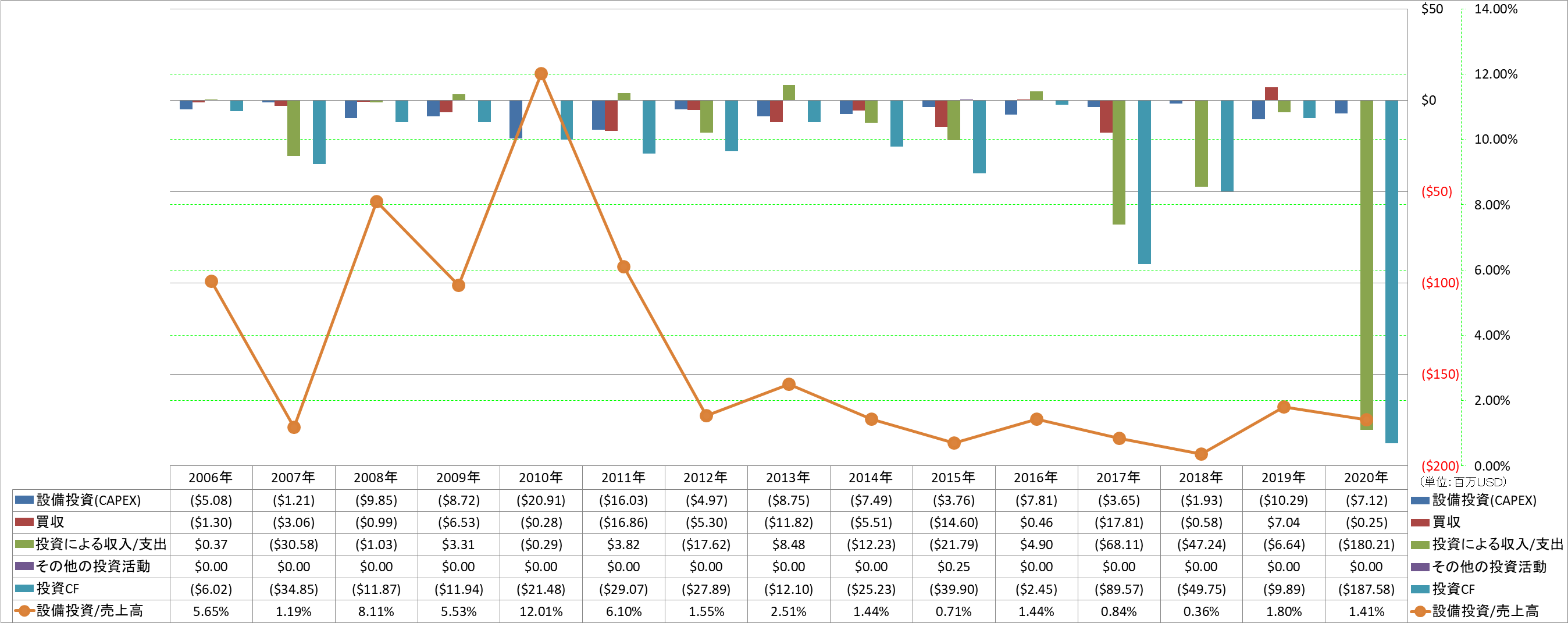Click the investment value ($180.21) for 2020
This screenshot has height=623, width=1568.
(x=1366, y=544)
